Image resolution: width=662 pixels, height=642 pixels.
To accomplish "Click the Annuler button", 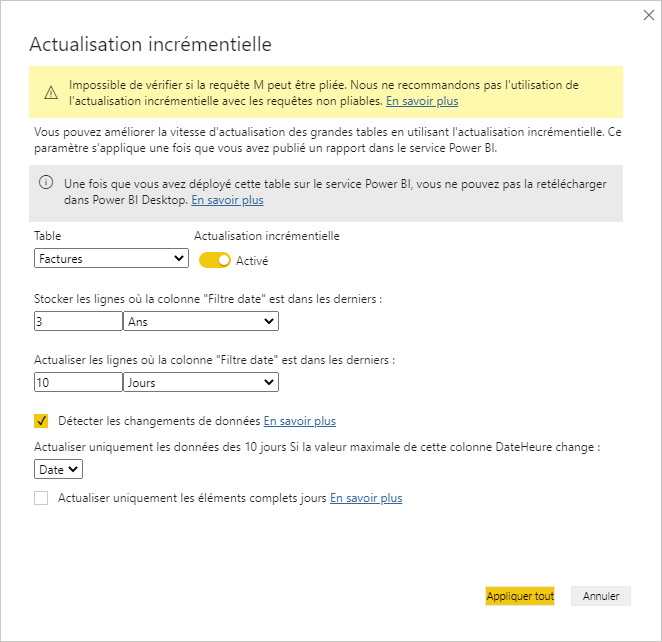I will click(x=601, y=596).
